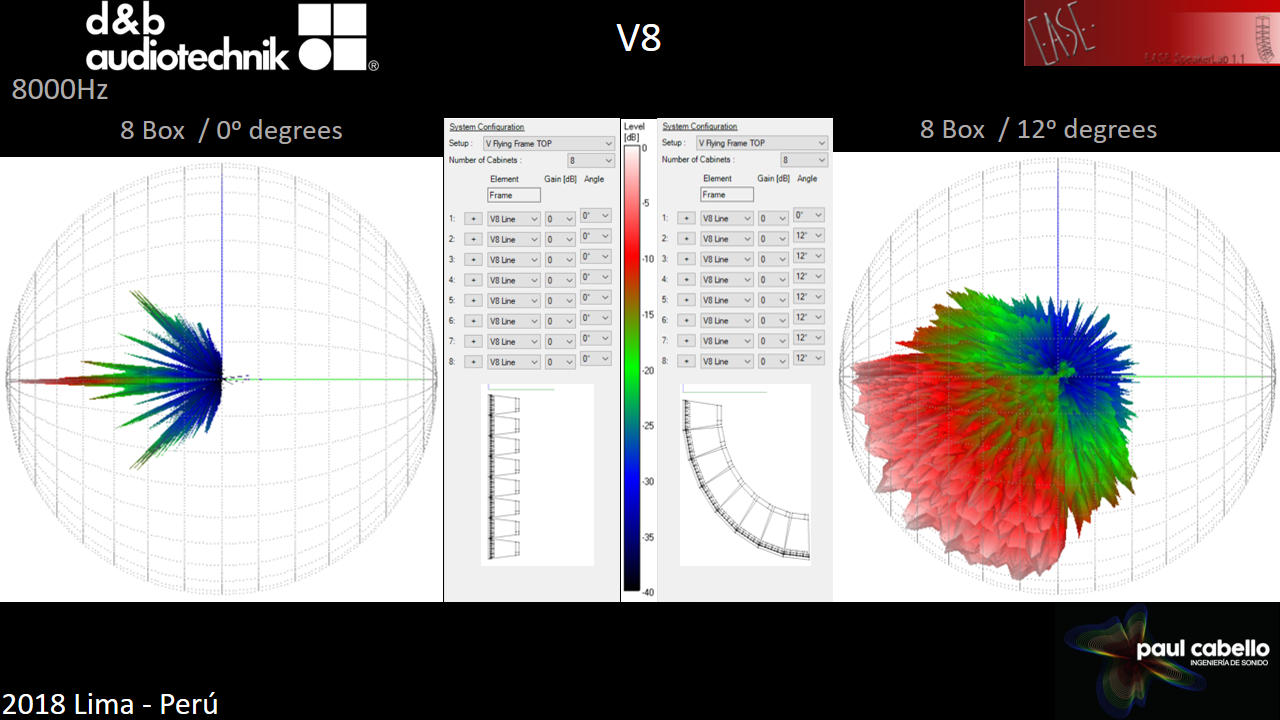The width and height of the screenshot is (1280, 720).
Task: Open row 3 V8 Line element dropdown, left panel
Action: click(x=514, y=260)
